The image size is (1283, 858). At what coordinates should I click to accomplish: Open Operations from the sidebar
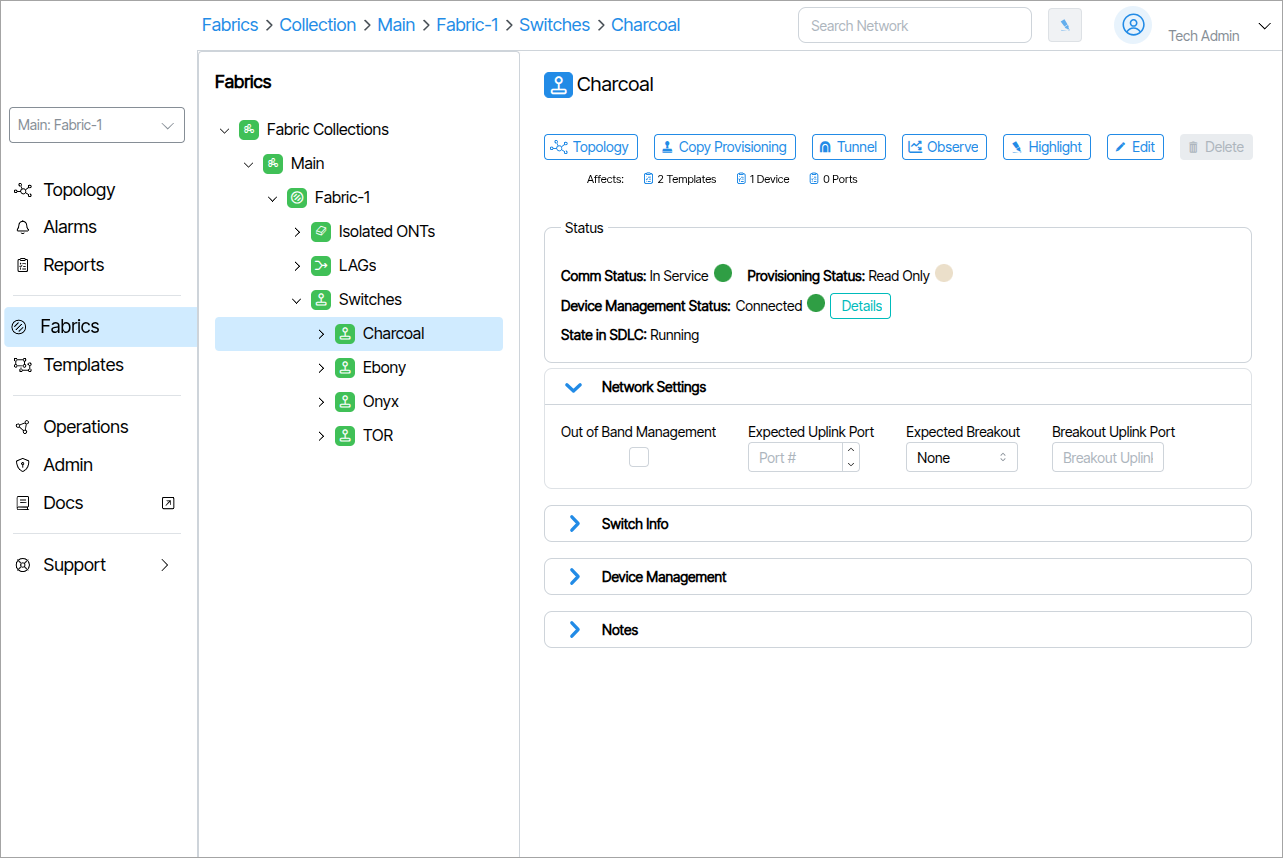(x=86, y=427)
